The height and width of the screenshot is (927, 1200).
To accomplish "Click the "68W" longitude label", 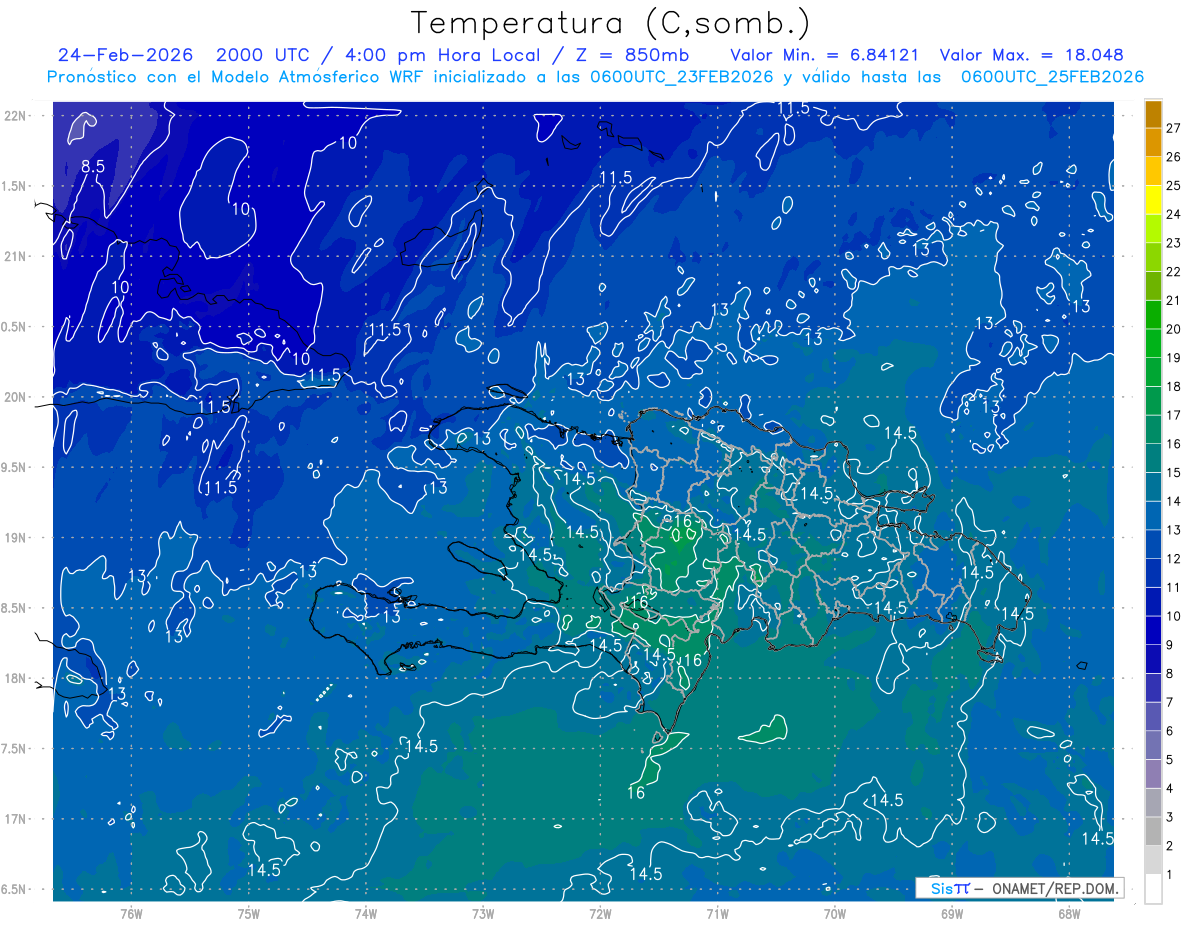I will point(1069,913).
